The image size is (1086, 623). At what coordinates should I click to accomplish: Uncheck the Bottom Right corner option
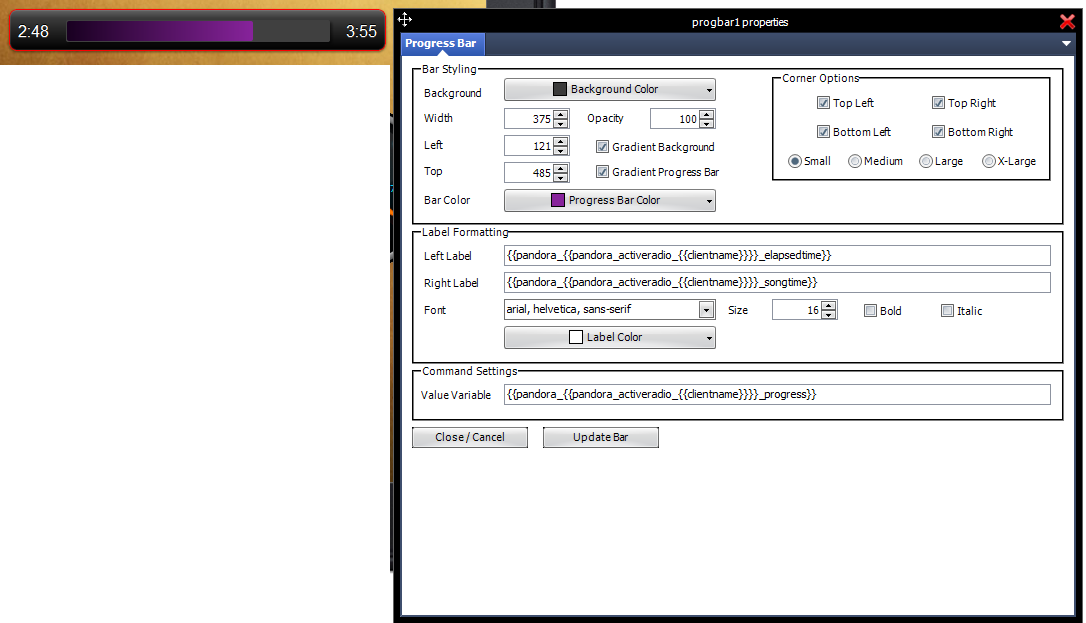point(938,132)
